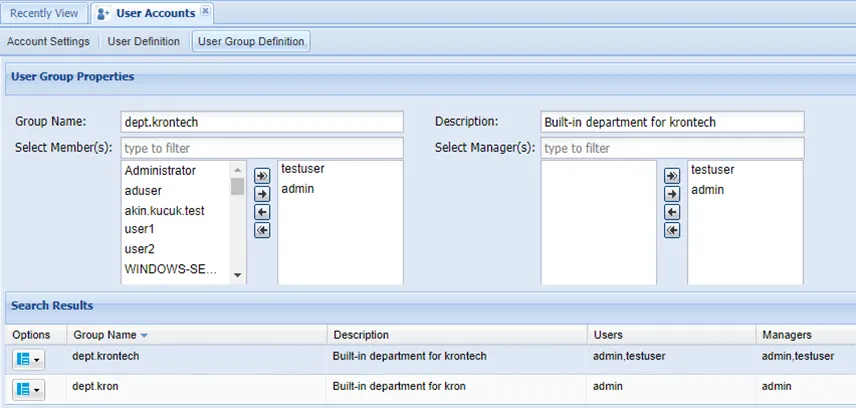Click the User Accounts tab icon
This screenshot has height=408, width=856.
pos(104,14)
